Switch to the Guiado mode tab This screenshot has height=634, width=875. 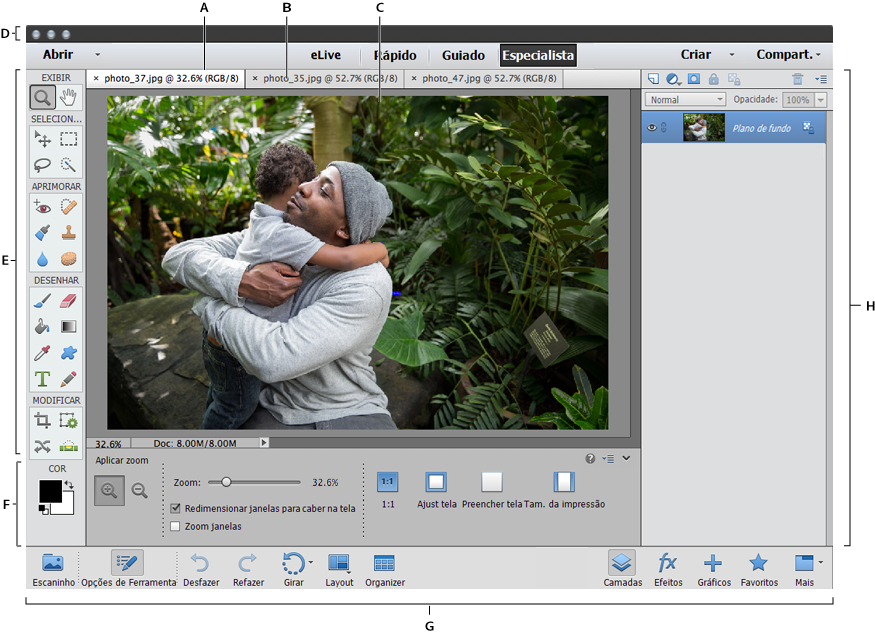tap(463, 55)
